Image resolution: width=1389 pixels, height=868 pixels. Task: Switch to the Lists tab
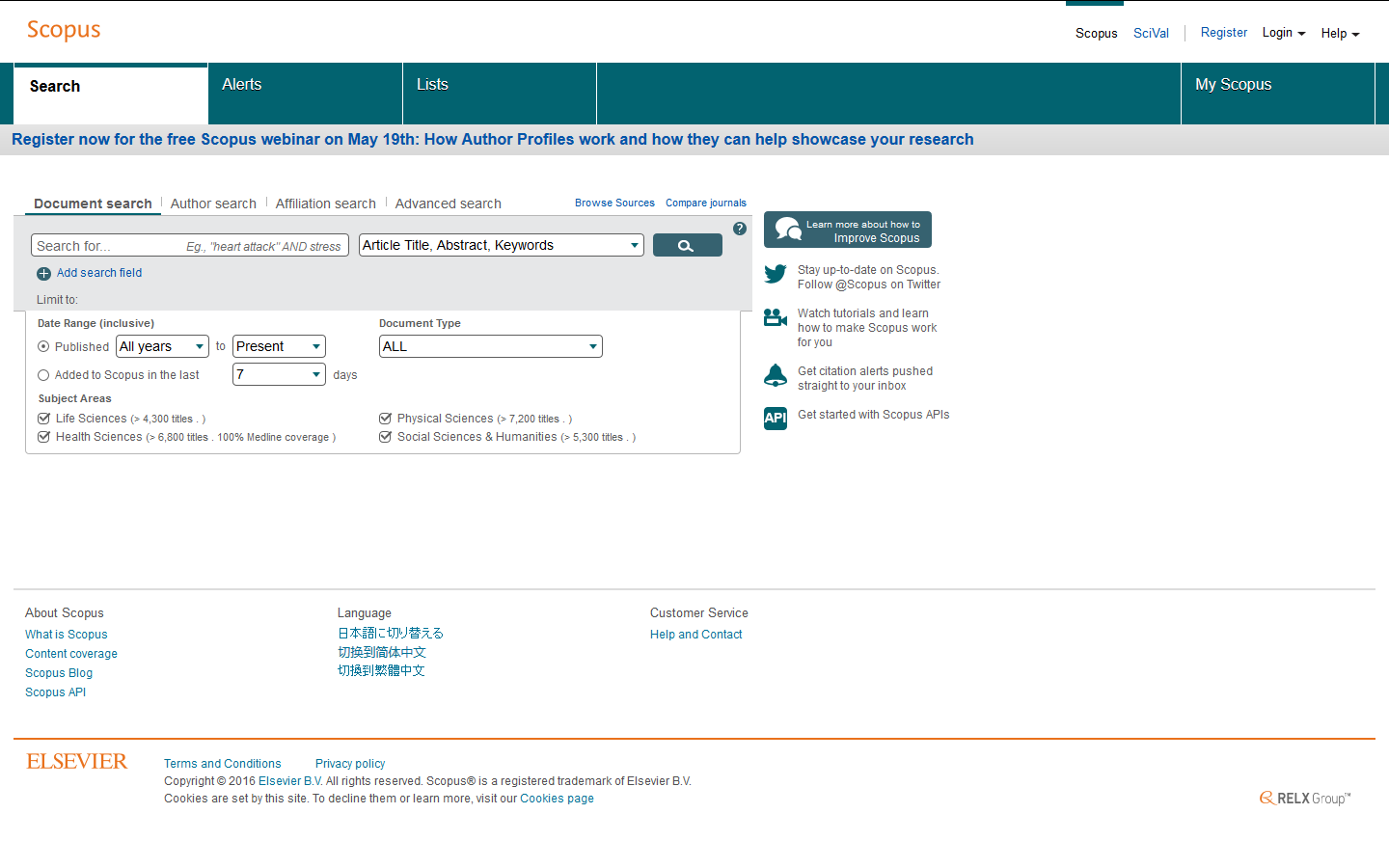coord(500,94)
